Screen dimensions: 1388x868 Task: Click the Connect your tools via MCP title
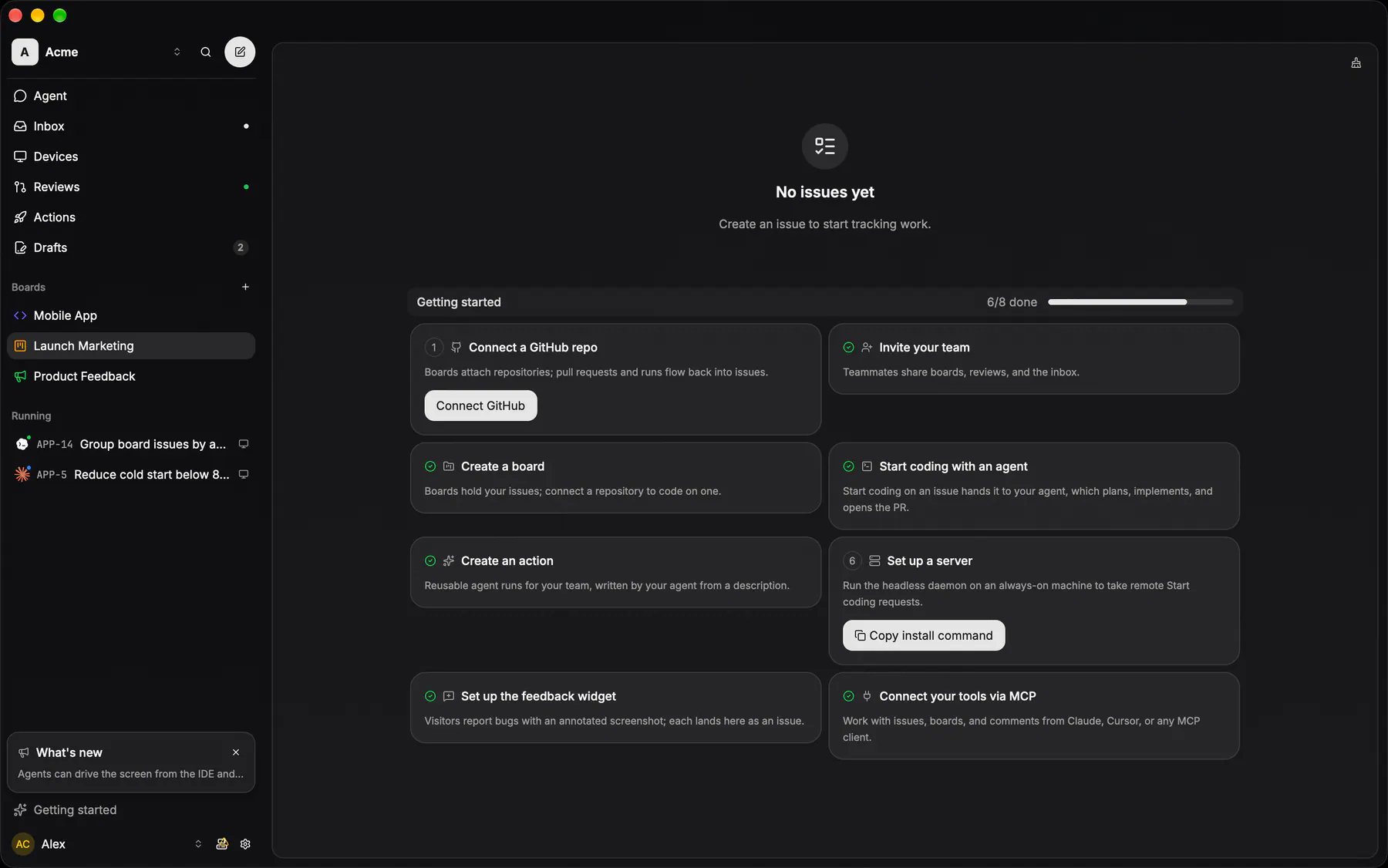[958, 696]
